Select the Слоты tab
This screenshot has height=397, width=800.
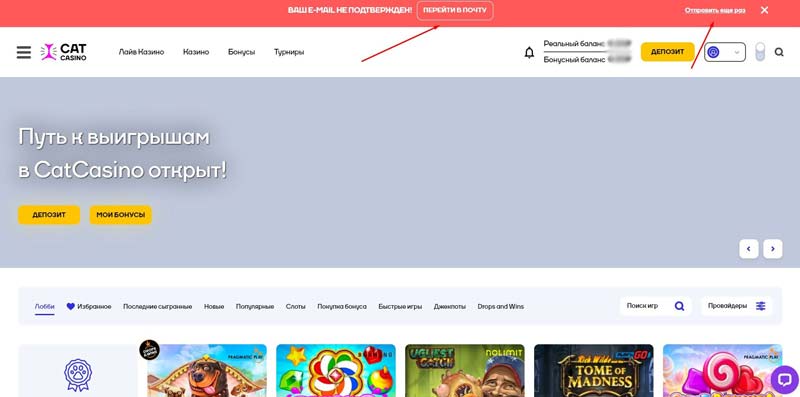click(295, 307)
